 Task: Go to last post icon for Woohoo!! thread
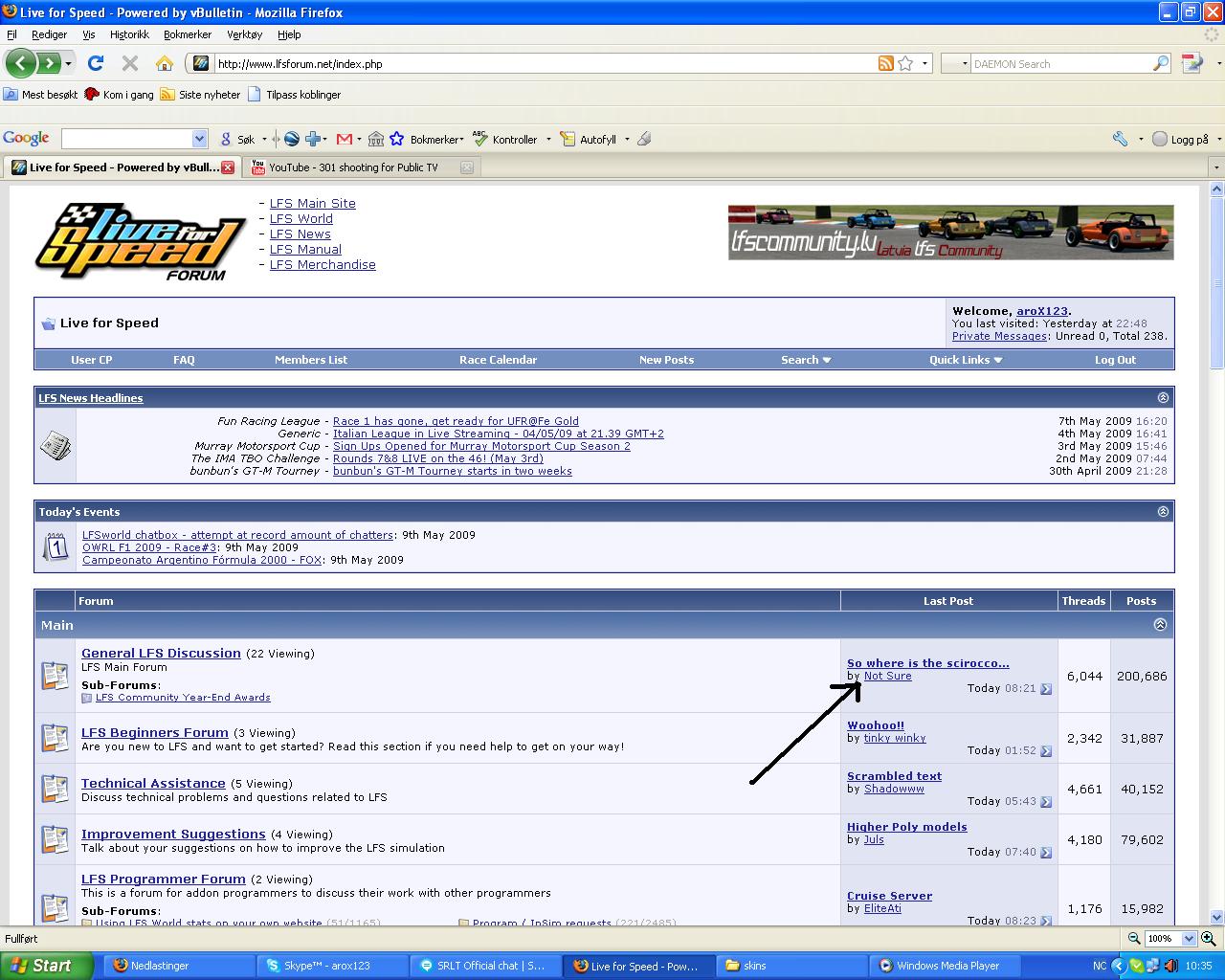coord(1046,751)
